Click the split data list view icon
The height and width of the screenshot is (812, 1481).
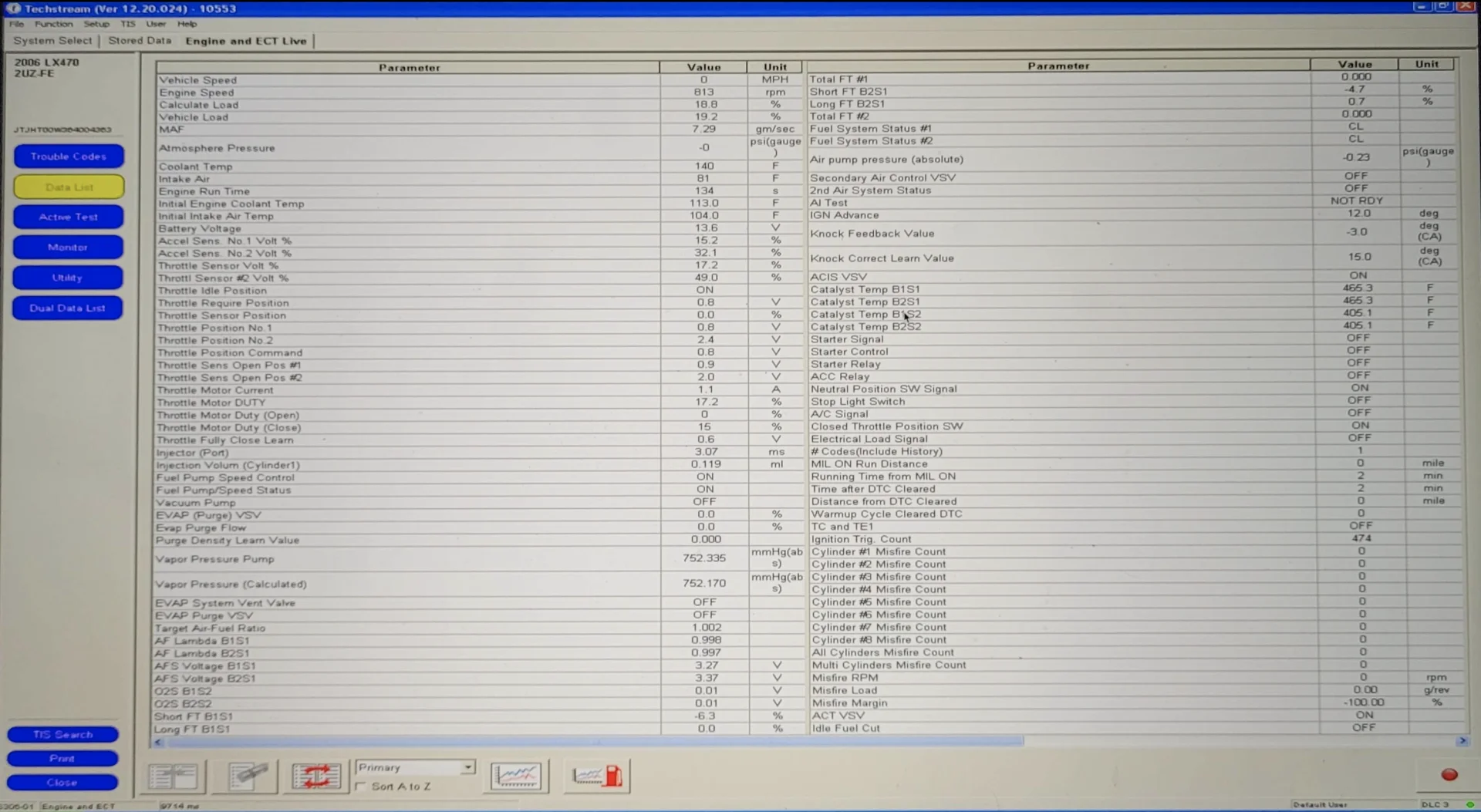pyautogui.click(x=174, y=776)
